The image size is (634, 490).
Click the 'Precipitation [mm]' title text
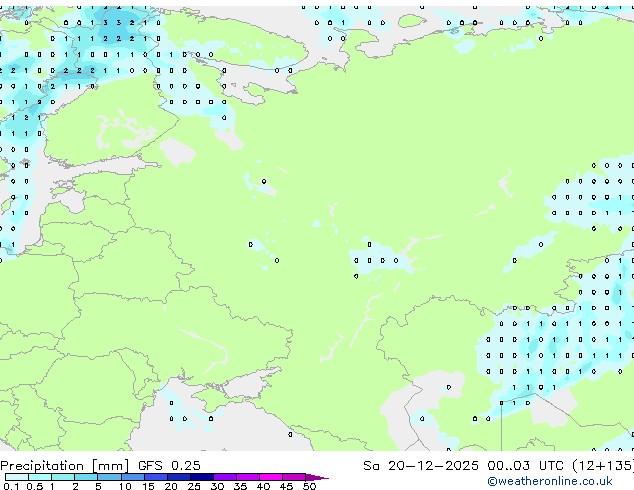pos(65,466)
